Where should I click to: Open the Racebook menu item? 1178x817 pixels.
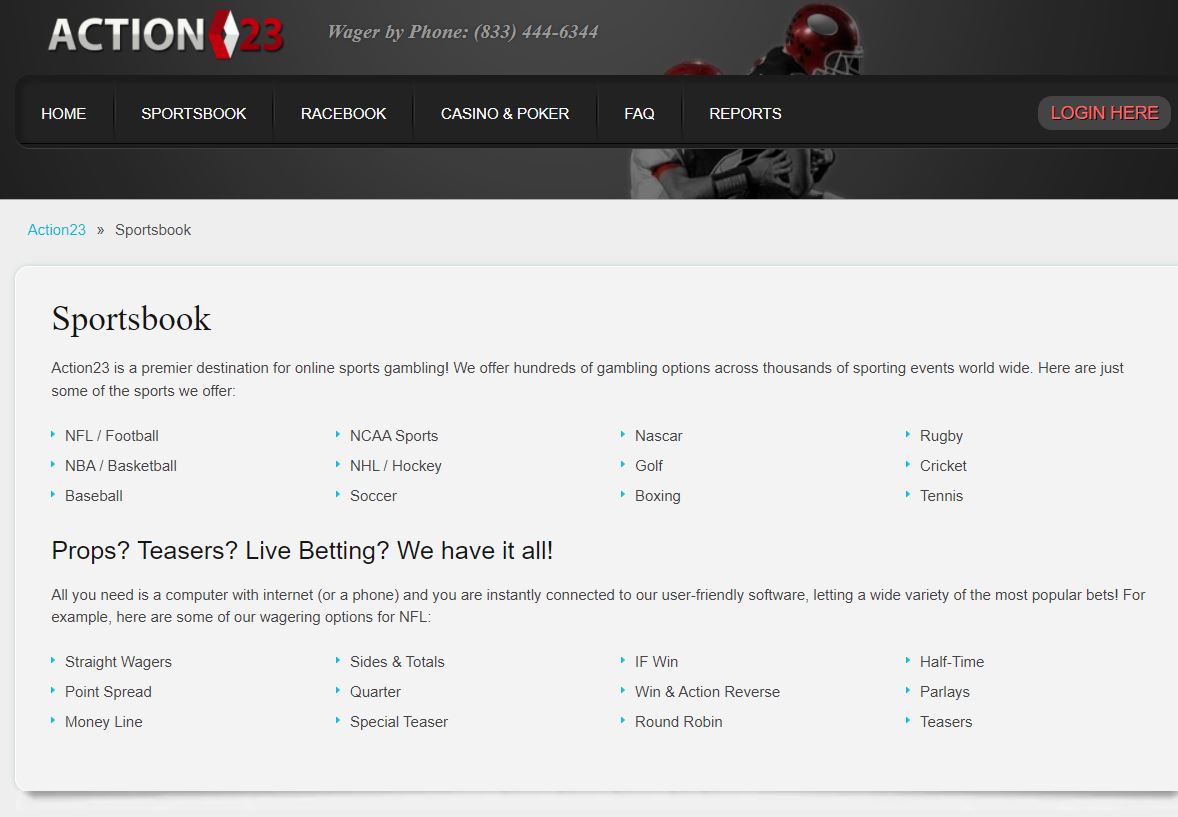(343, 113)
